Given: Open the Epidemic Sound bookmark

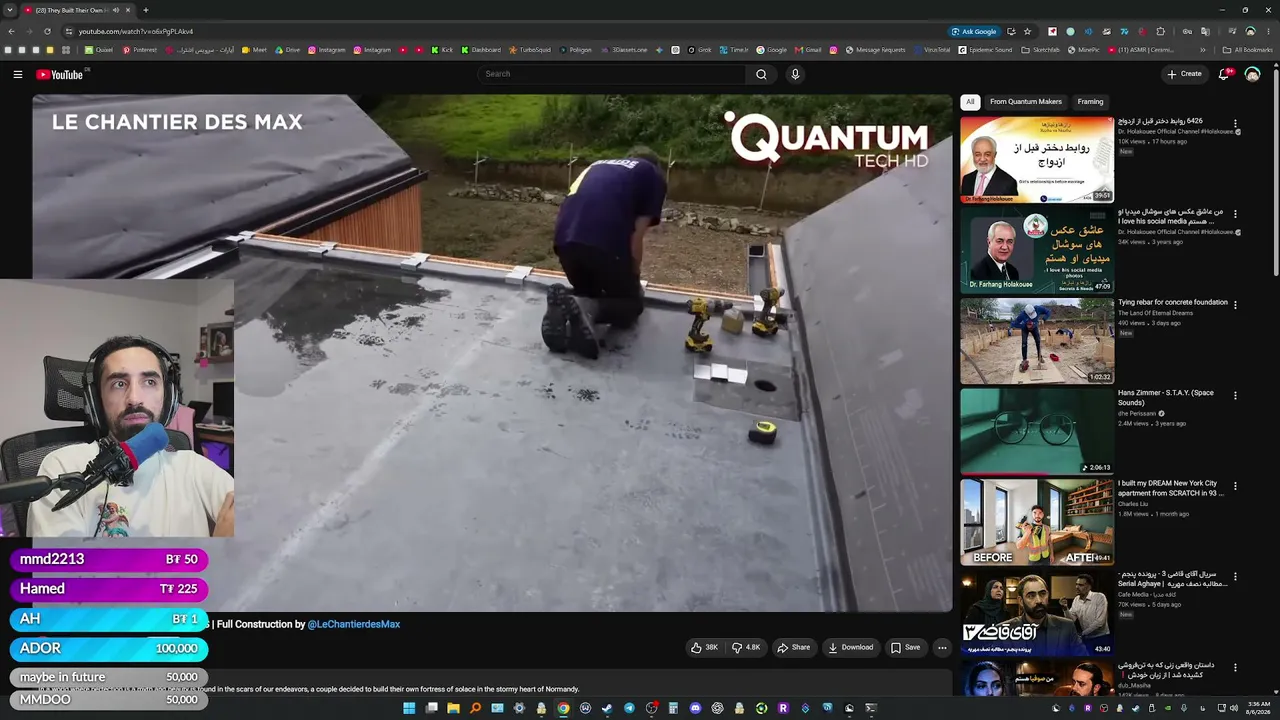Looking at the screenshot, I should tap(985, 50).
